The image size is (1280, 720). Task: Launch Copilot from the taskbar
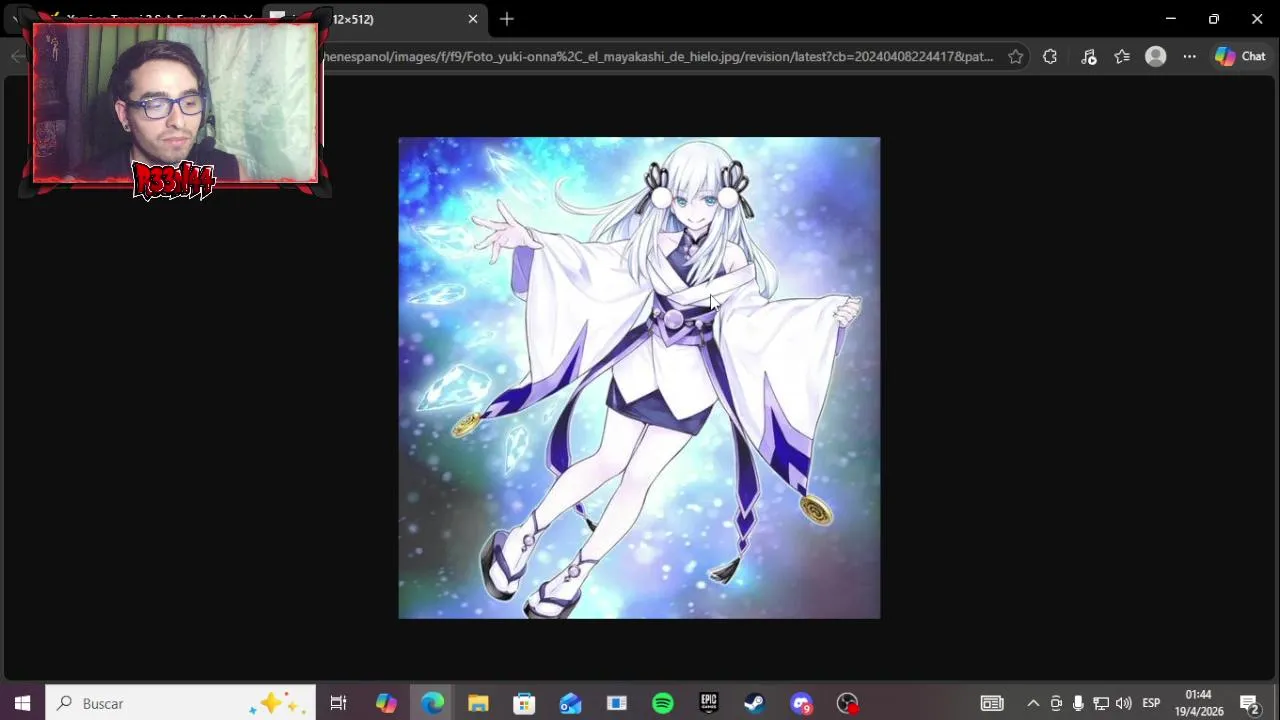point(386,703)
